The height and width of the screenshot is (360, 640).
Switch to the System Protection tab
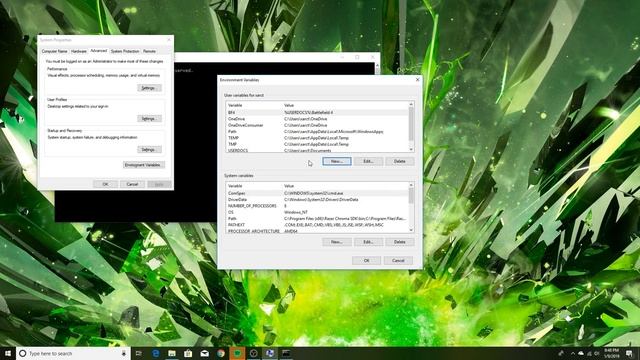click(x=125, y=51)
